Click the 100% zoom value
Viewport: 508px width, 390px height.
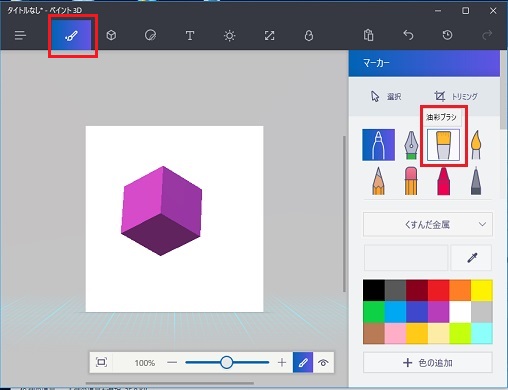tap(145, 363)
